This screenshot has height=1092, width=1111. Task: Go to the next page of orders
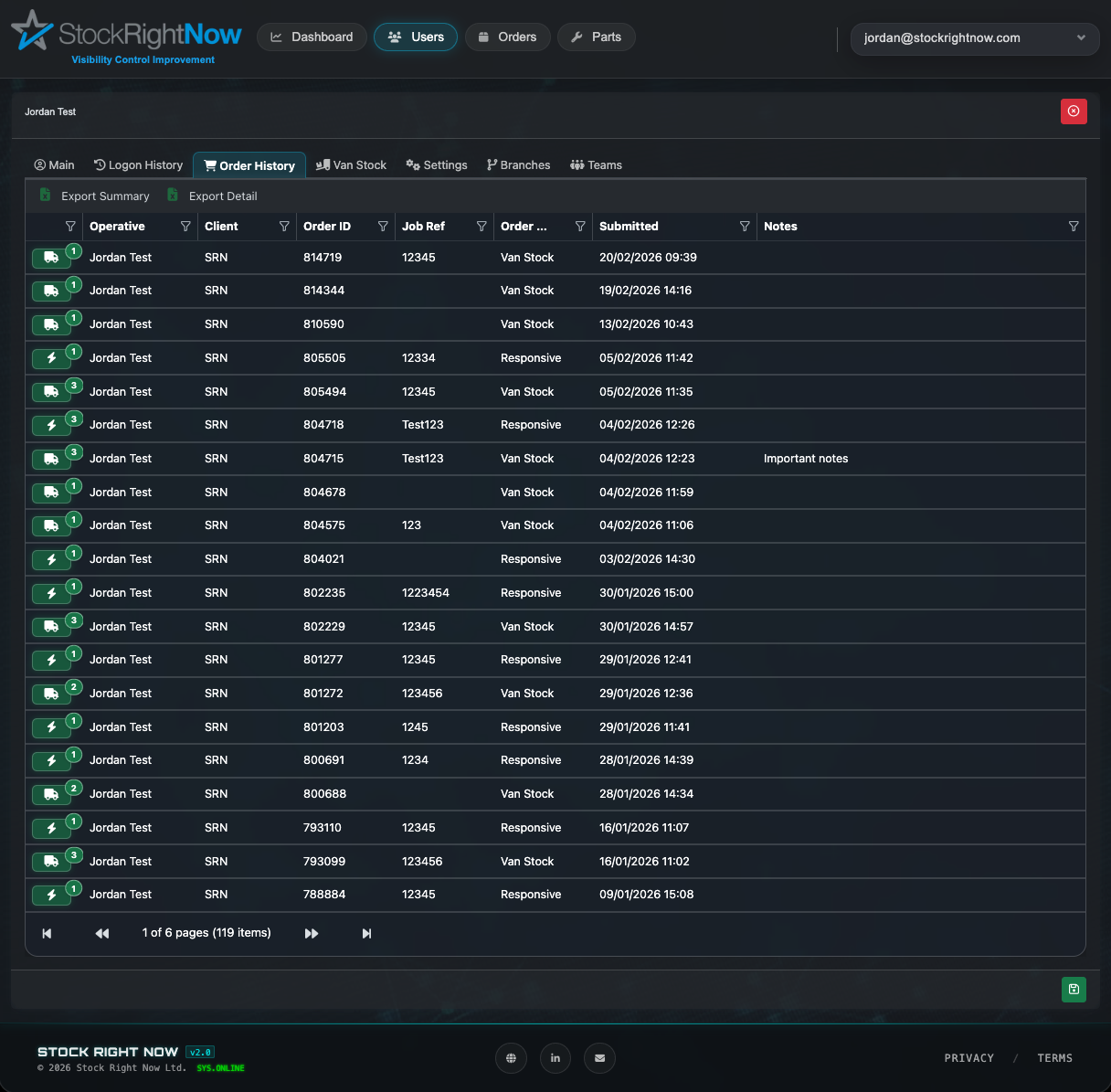click(x=312, y=933)
